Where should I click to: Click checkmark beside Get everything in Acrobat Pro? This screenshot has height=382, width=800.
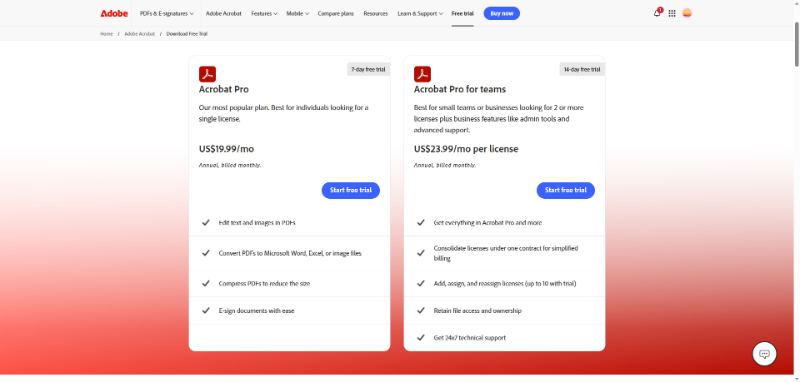click(421, 222)
